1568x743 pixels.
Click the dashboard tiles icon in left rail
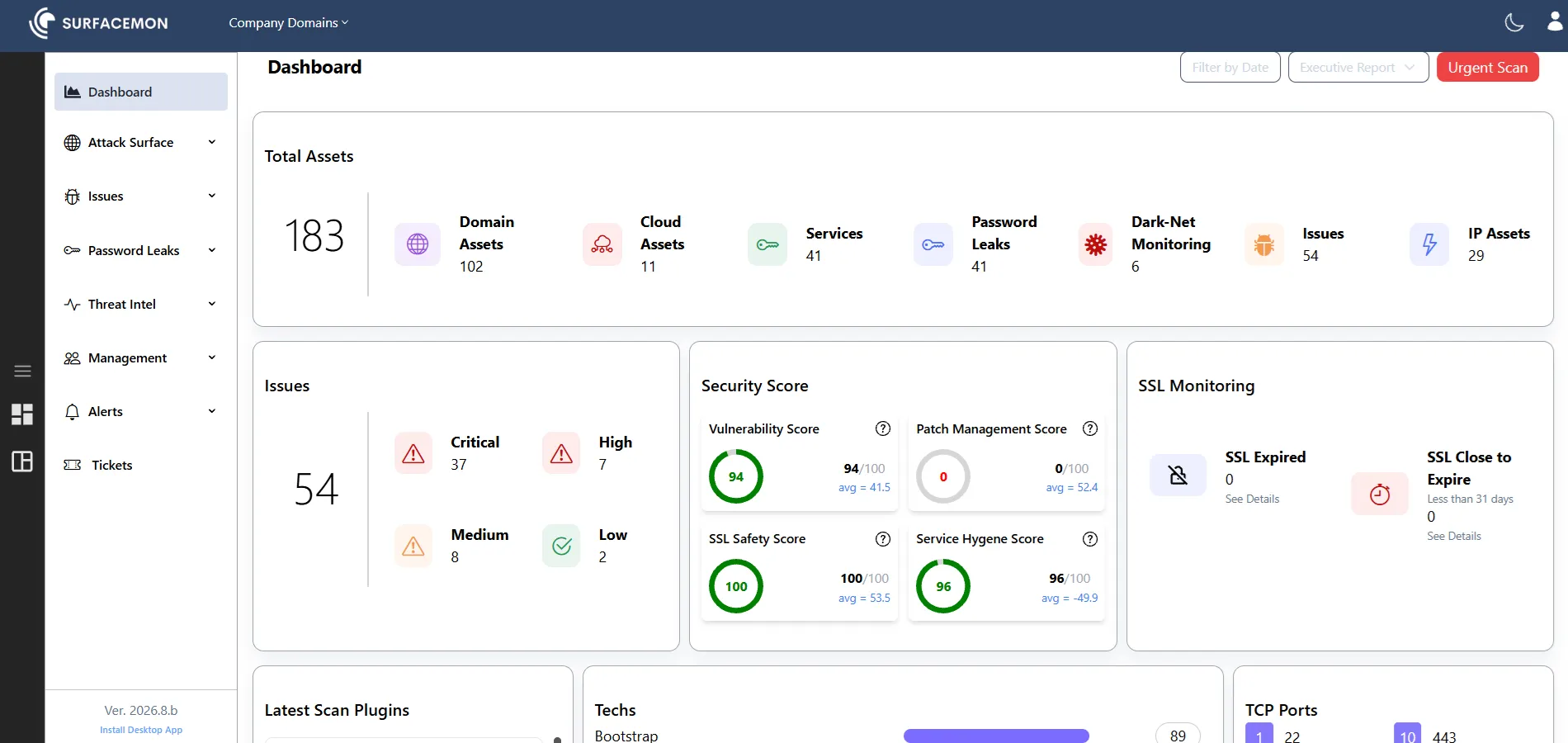(22, 414)
